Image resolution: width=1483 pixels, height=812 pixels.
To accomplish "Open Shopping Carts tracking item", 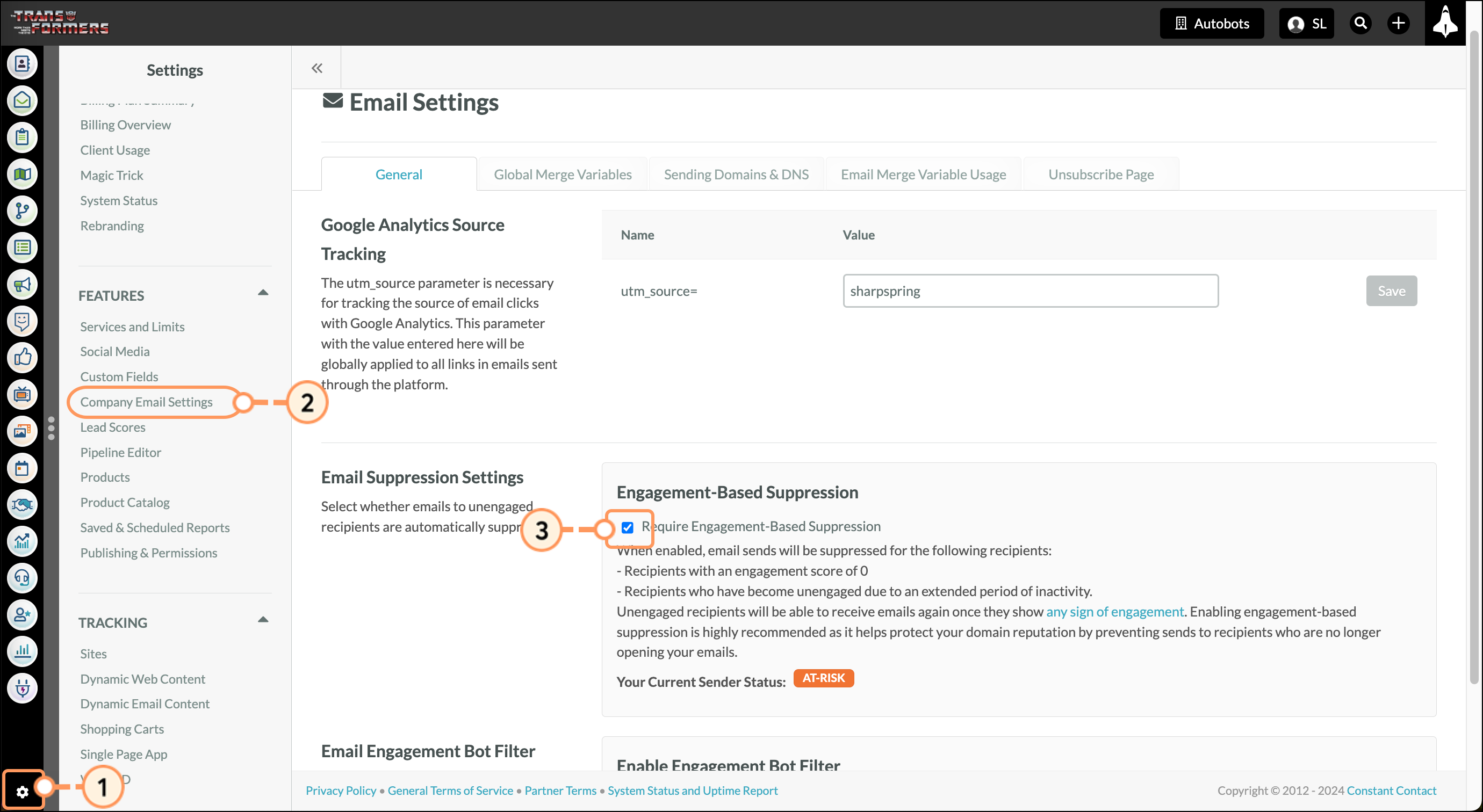I will point(122,729).
